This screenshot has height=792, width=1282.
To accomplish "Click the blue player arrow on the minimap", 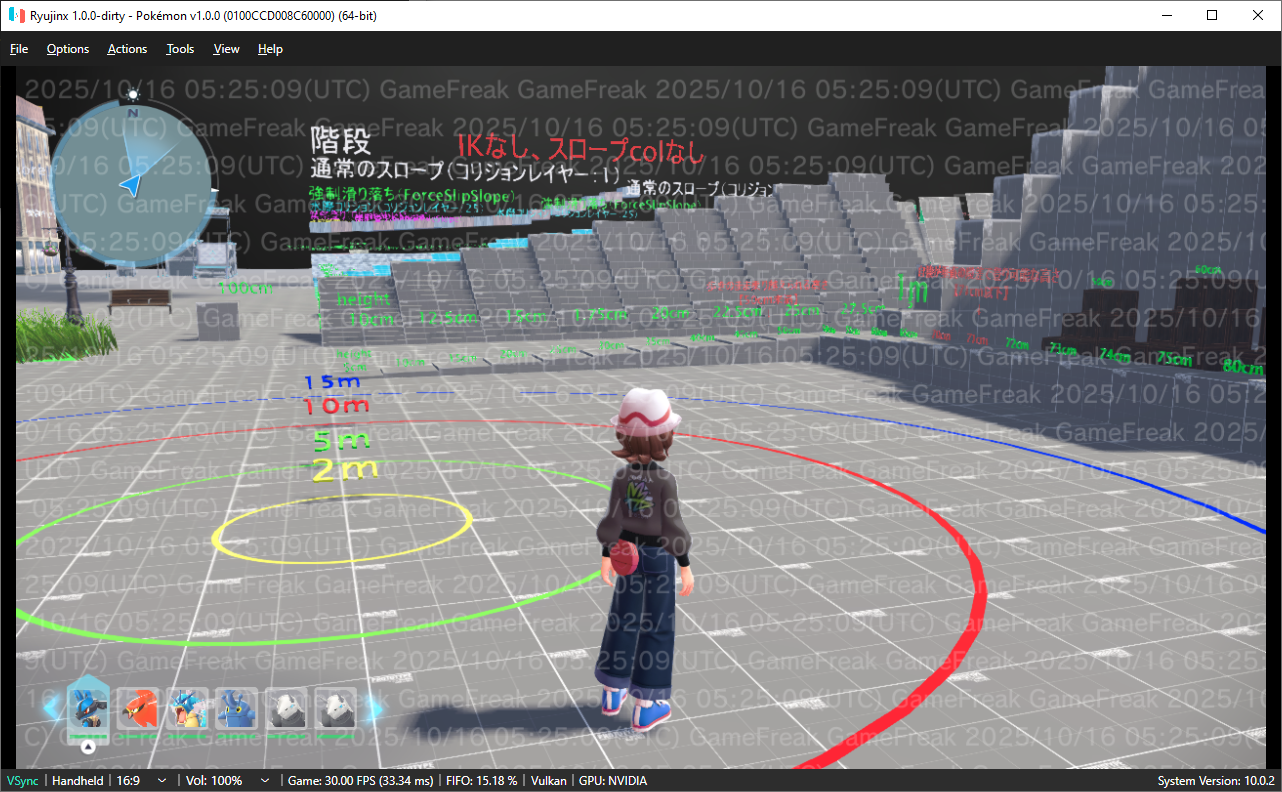I will [x=131, y=184].
